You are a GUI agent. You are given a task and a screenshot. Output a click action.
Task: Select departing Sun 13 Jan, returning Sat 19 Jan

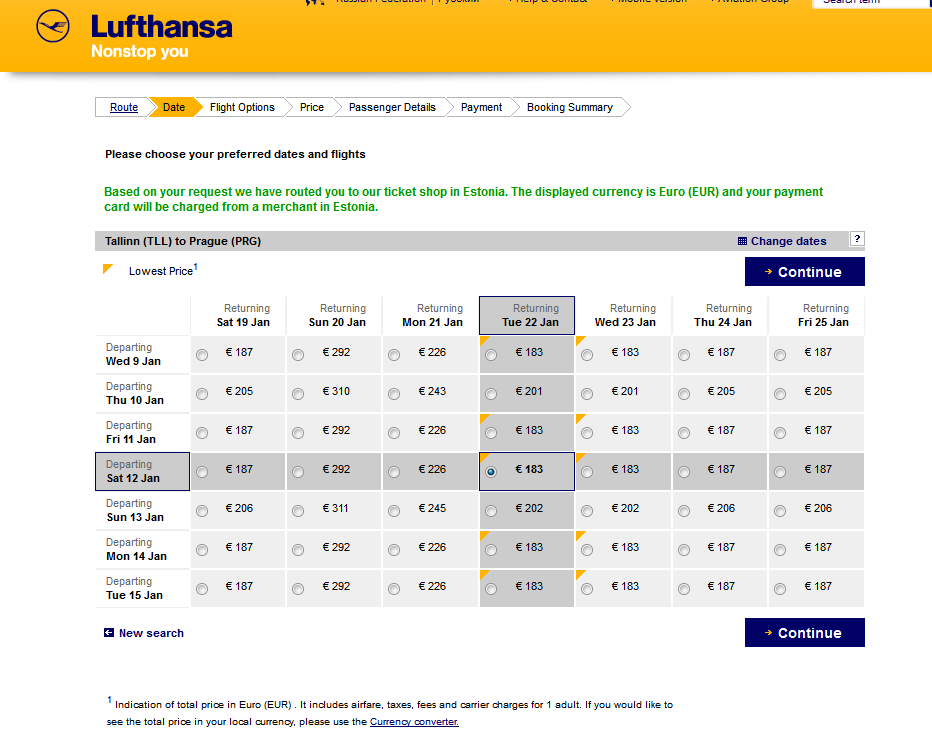coord(202,511)
